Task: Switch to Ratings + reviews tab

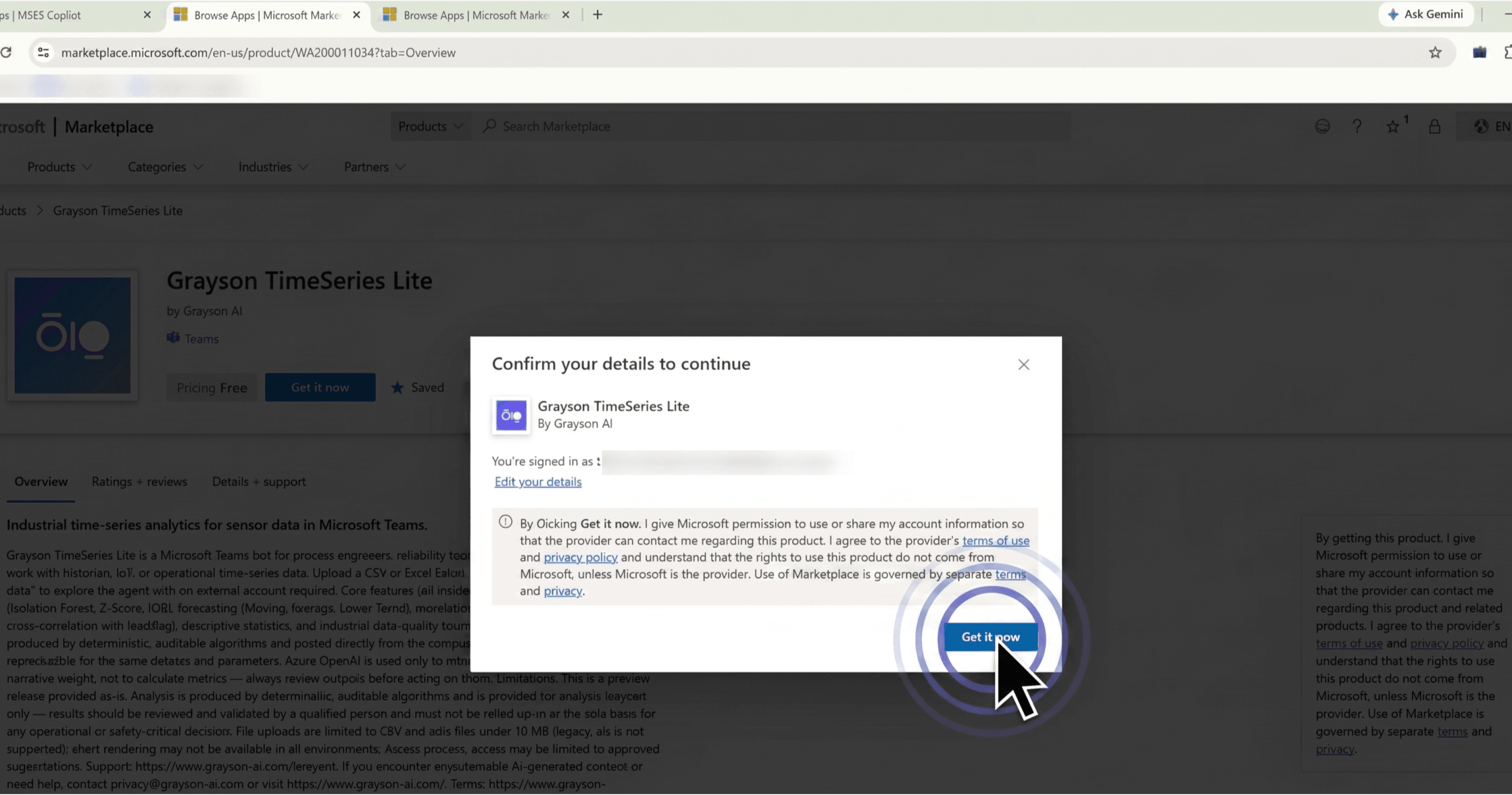Action: (x=139, y=482)
